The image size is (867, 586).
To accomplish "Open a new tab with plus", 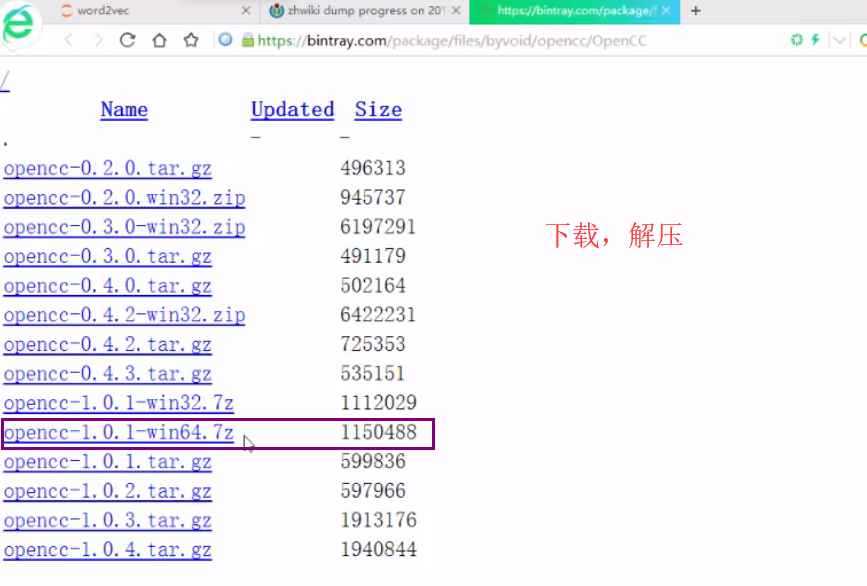I will [x=696, y=11].
